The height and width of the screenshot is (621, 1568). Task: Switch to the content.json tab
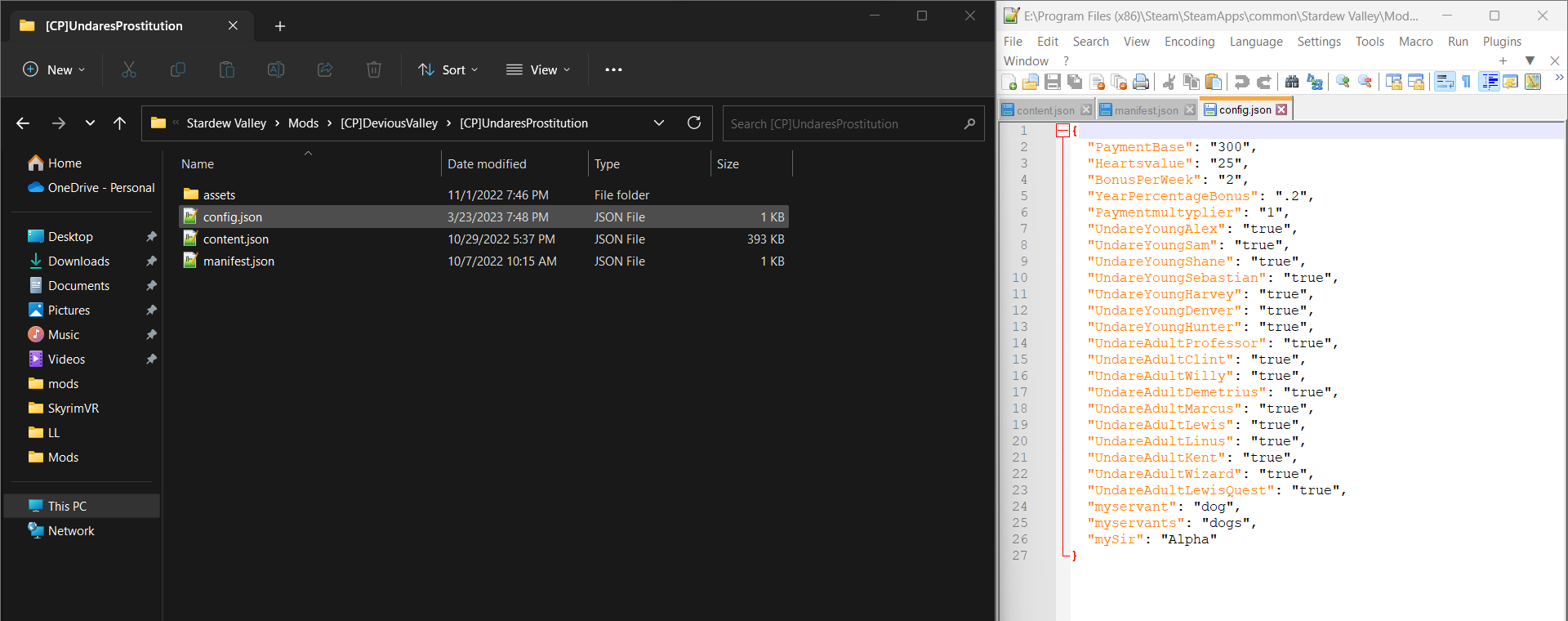(1045, 110)
